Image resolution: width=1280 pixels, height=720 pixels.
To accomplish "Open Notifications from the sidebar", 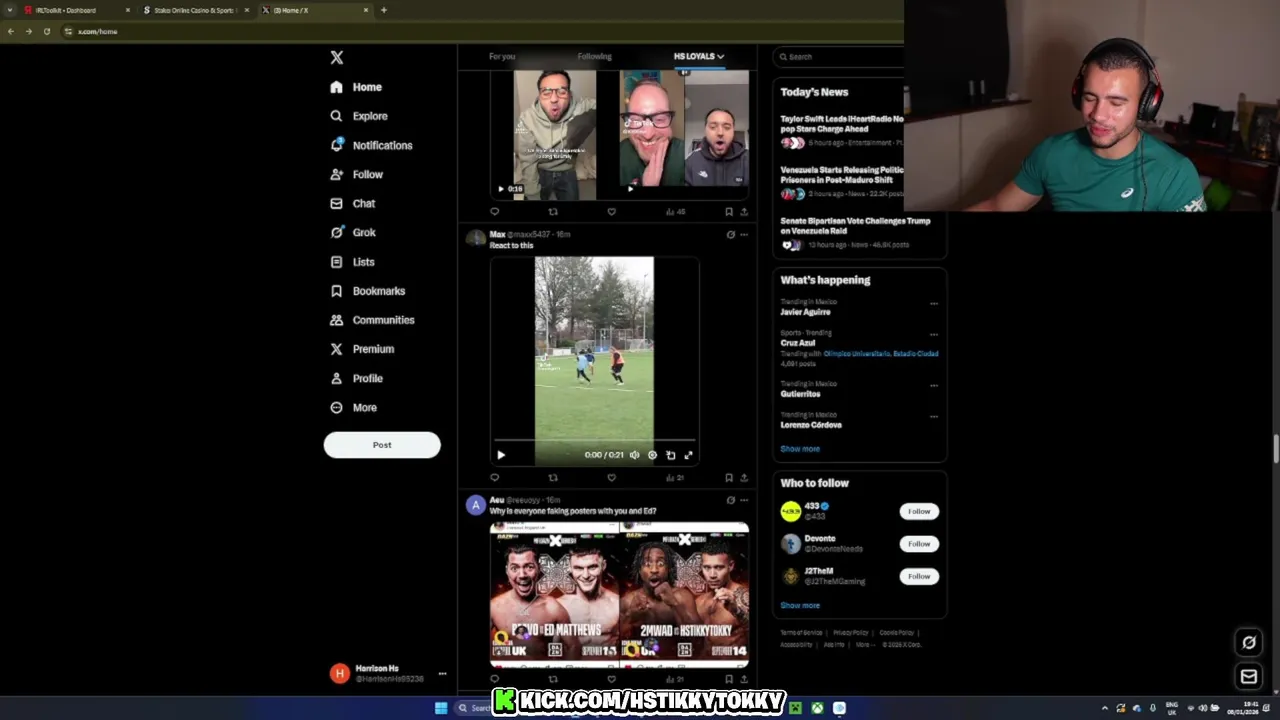I will 371,145.
